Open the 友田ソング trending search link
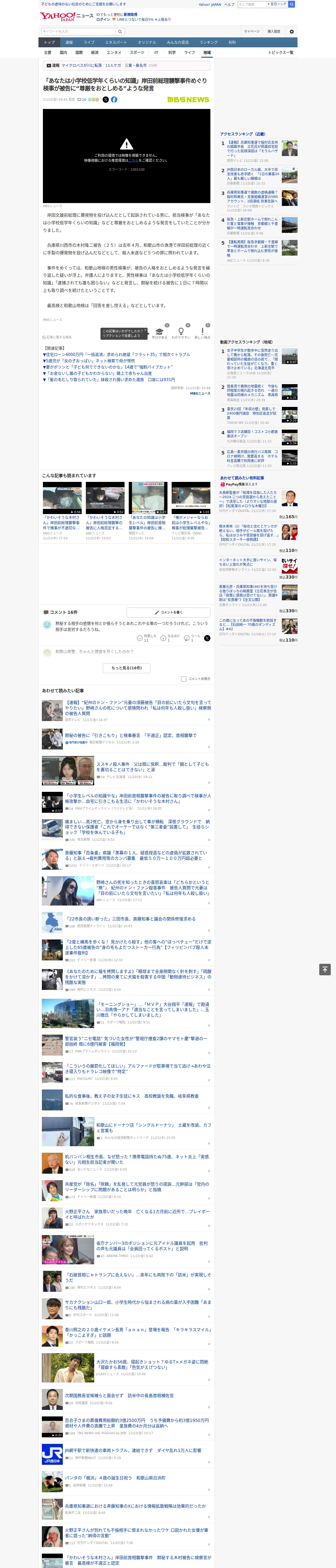Viewport: 336px width, 1568px height. [277, 4]
